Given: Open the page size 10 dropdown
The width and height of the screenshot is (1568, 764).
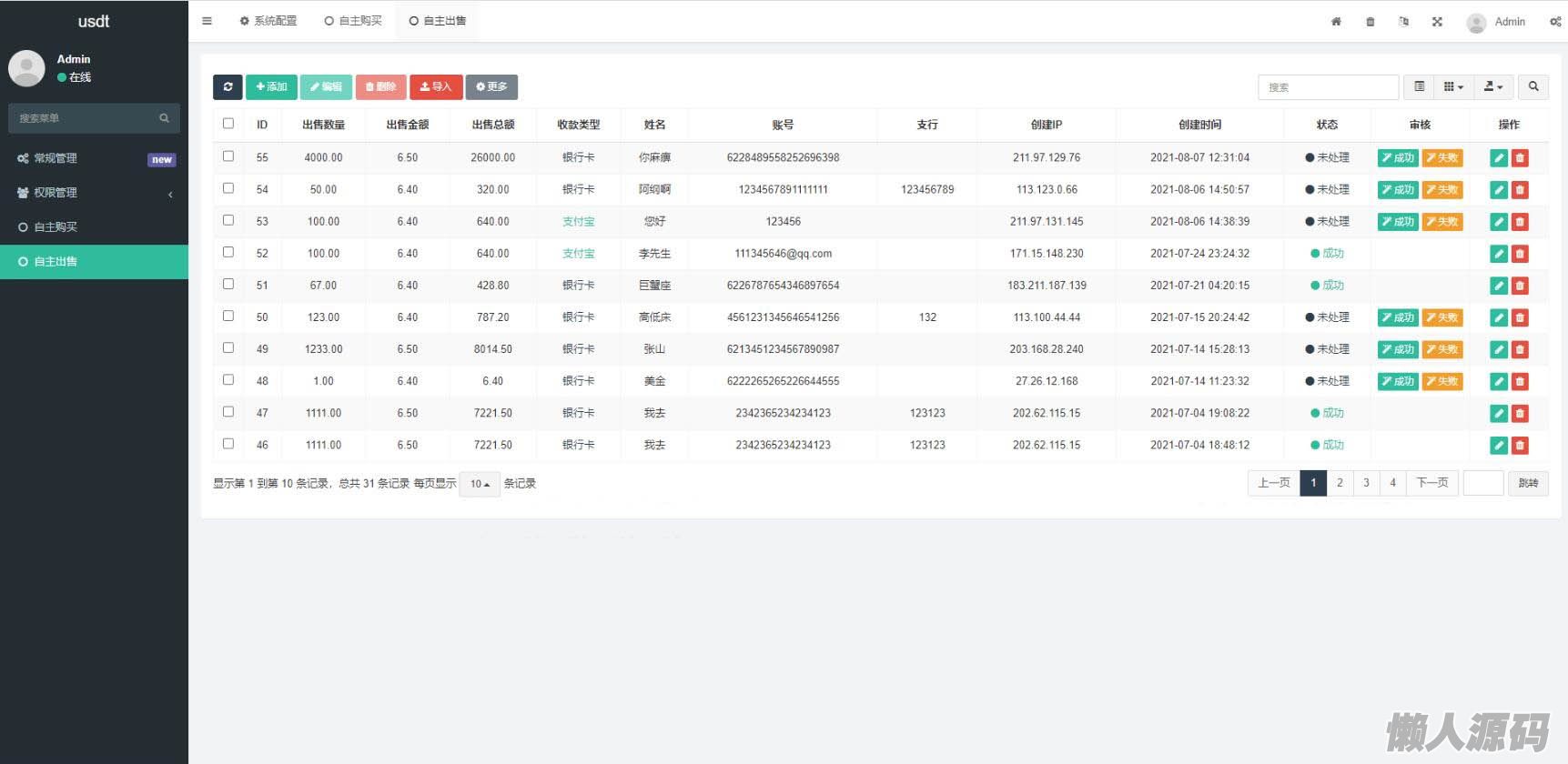Looking at the screenshot, I should click(x=480, y=484).
